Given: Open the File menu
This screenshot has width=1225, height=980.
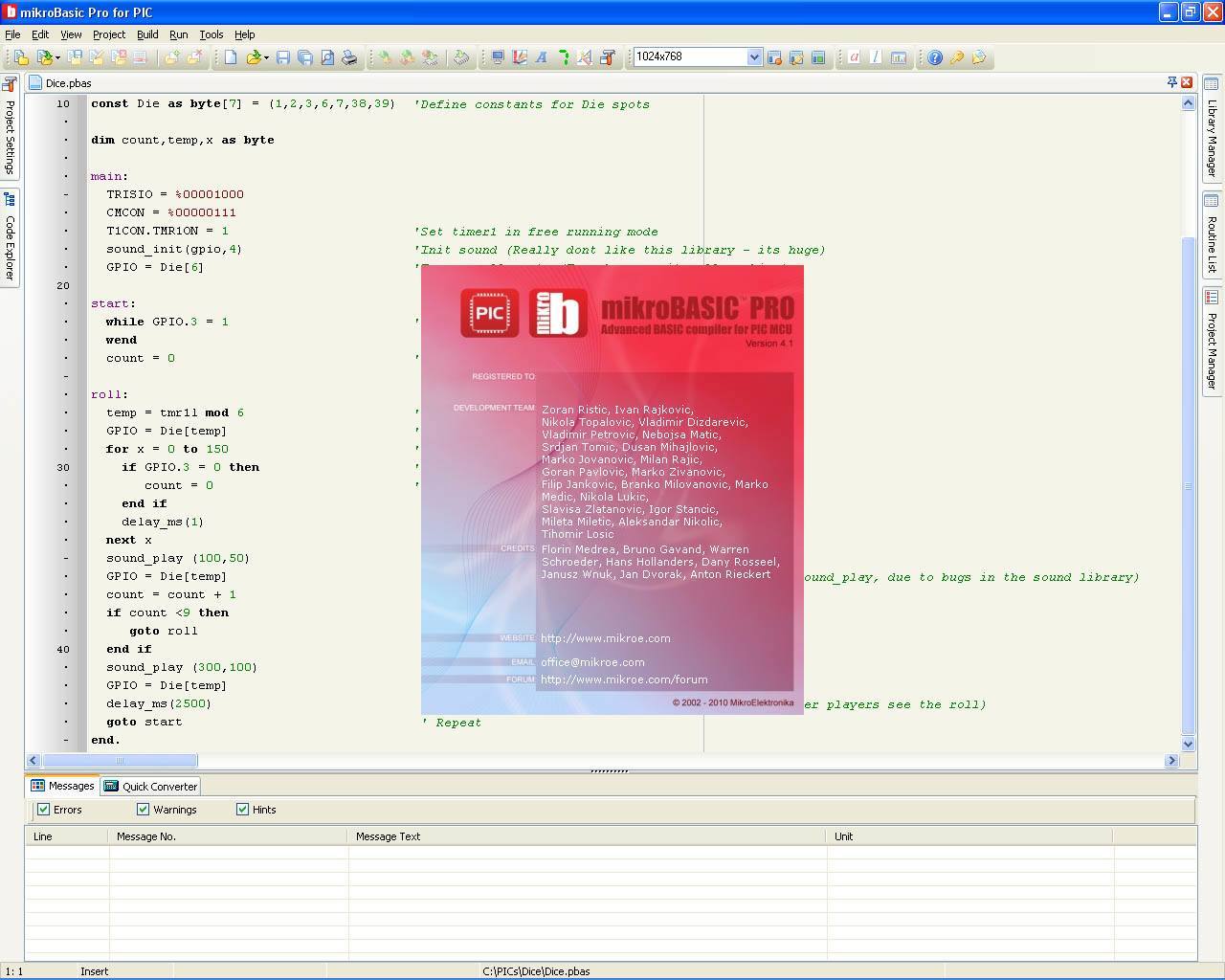Looking at the screenshot, I should coord(12,34).
